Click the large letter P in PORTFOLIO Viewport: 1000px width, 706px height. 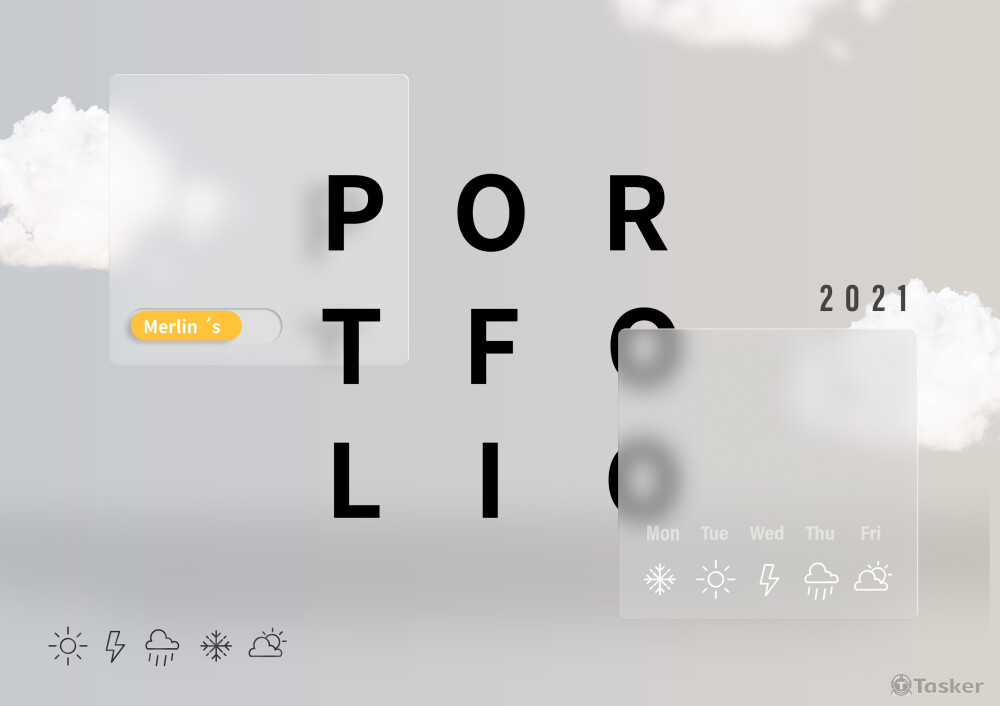(355, 212)
